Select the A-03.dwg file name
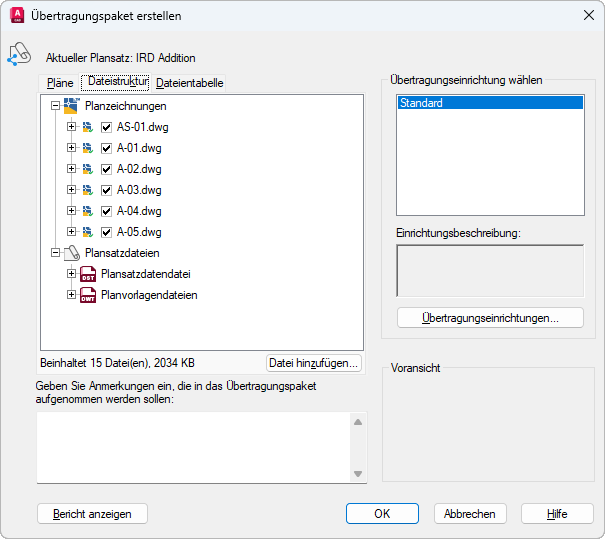Image resolution: width=605 pixels, height=539 pixels. pyautogui.click(x=139, y=190)
